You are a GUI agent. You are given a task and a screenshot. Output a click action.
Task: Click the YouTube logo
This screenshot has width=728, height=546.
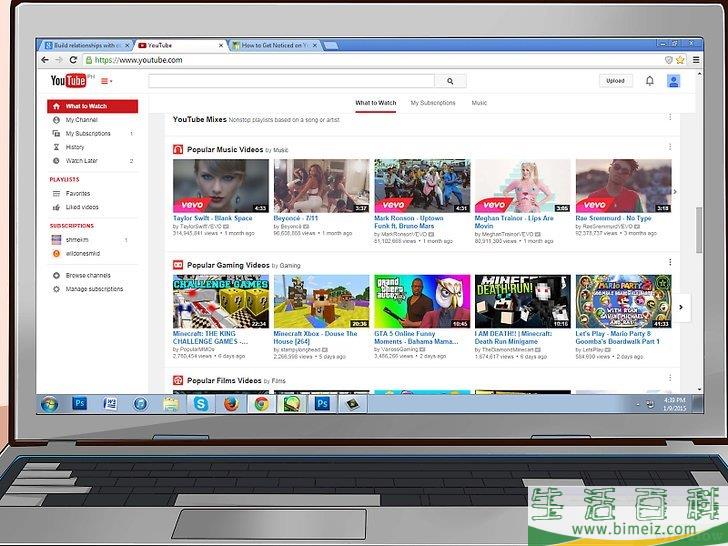pyautogui.click(x=69, y=80)
